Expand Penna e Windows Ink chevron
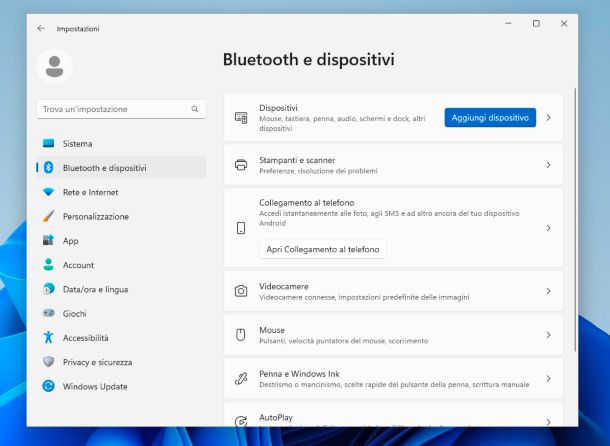The height and width of the screenshot is (446, 610). [548, 378]
